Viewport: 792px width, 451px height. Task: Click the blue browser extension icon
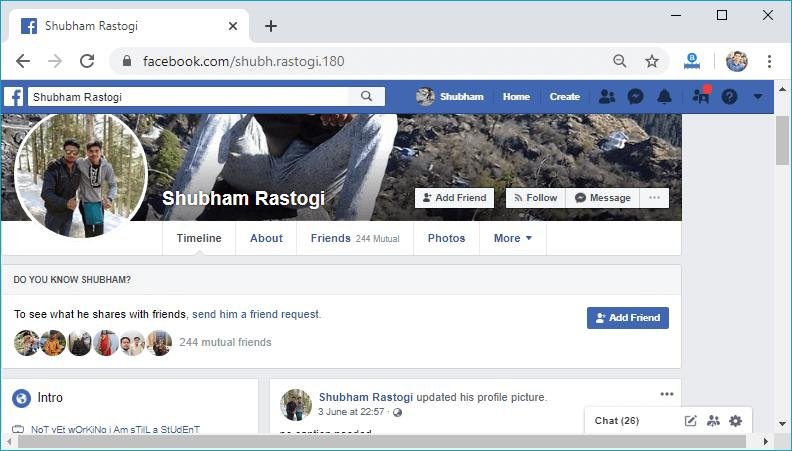pos(691,61)
